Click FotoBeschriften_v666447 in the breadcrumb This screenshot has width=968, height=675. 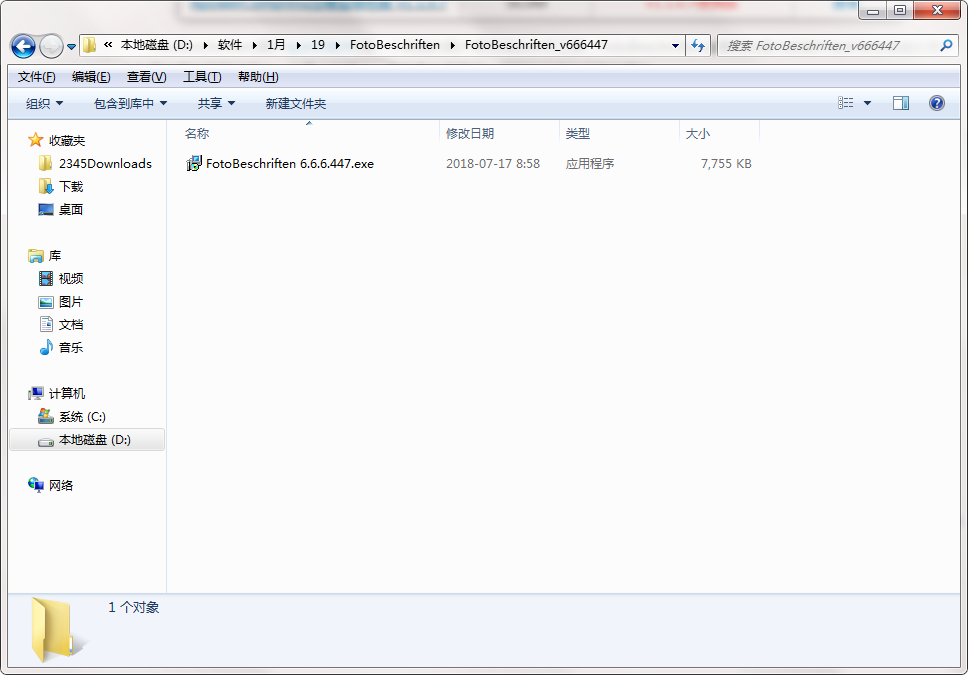[536, 44]
